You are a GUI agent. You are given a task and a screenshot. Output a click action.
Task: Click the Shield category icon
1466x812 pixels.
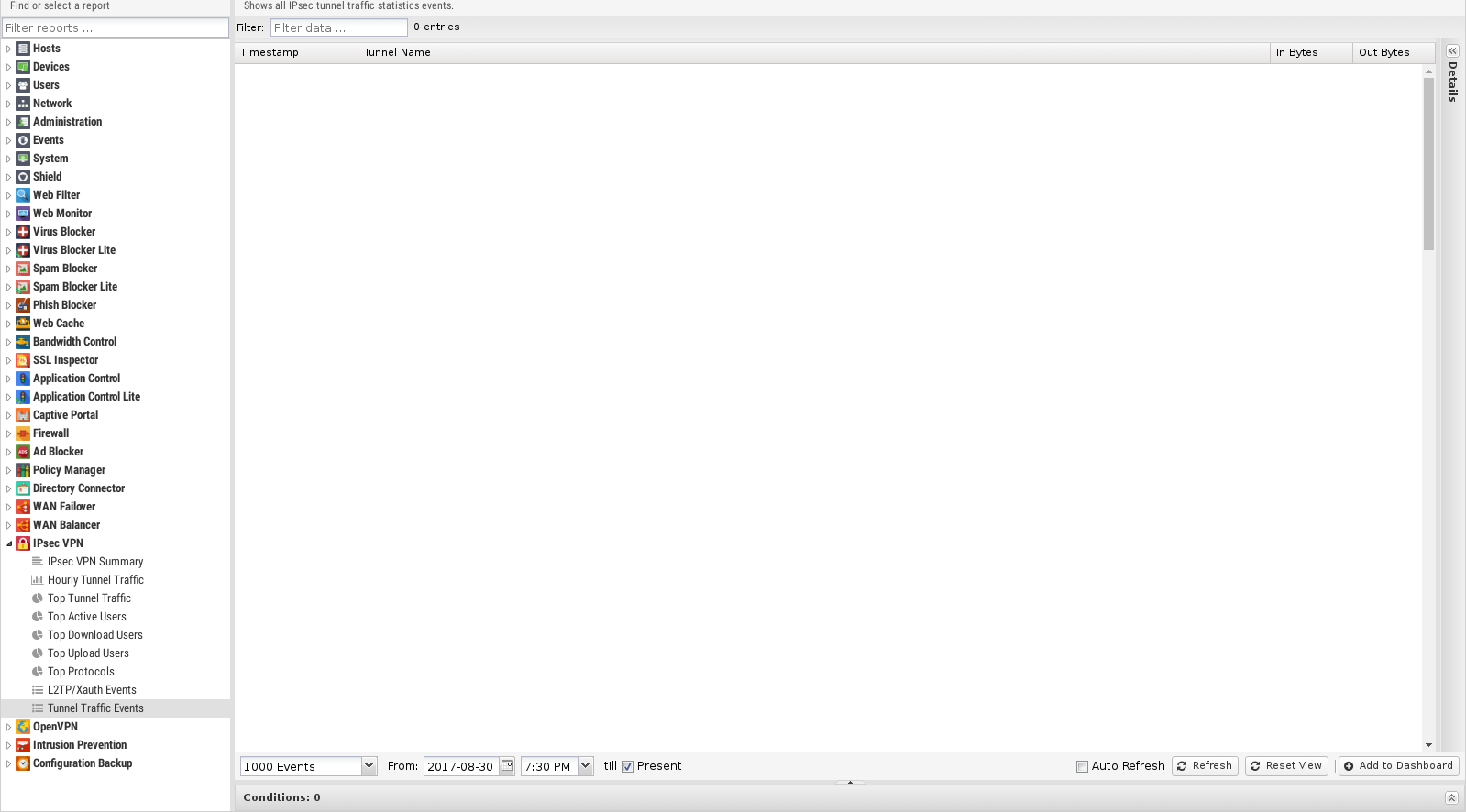click(23, 177)
